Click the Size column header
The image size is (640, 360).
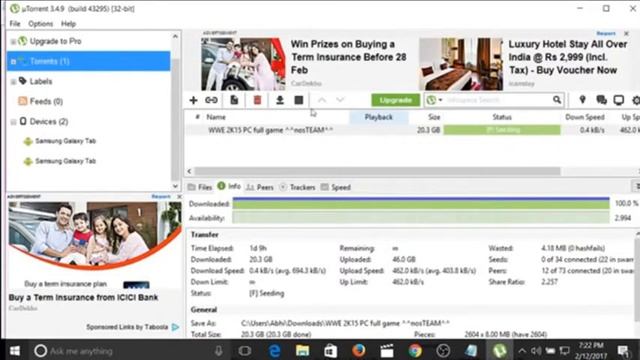pos(434,117)
